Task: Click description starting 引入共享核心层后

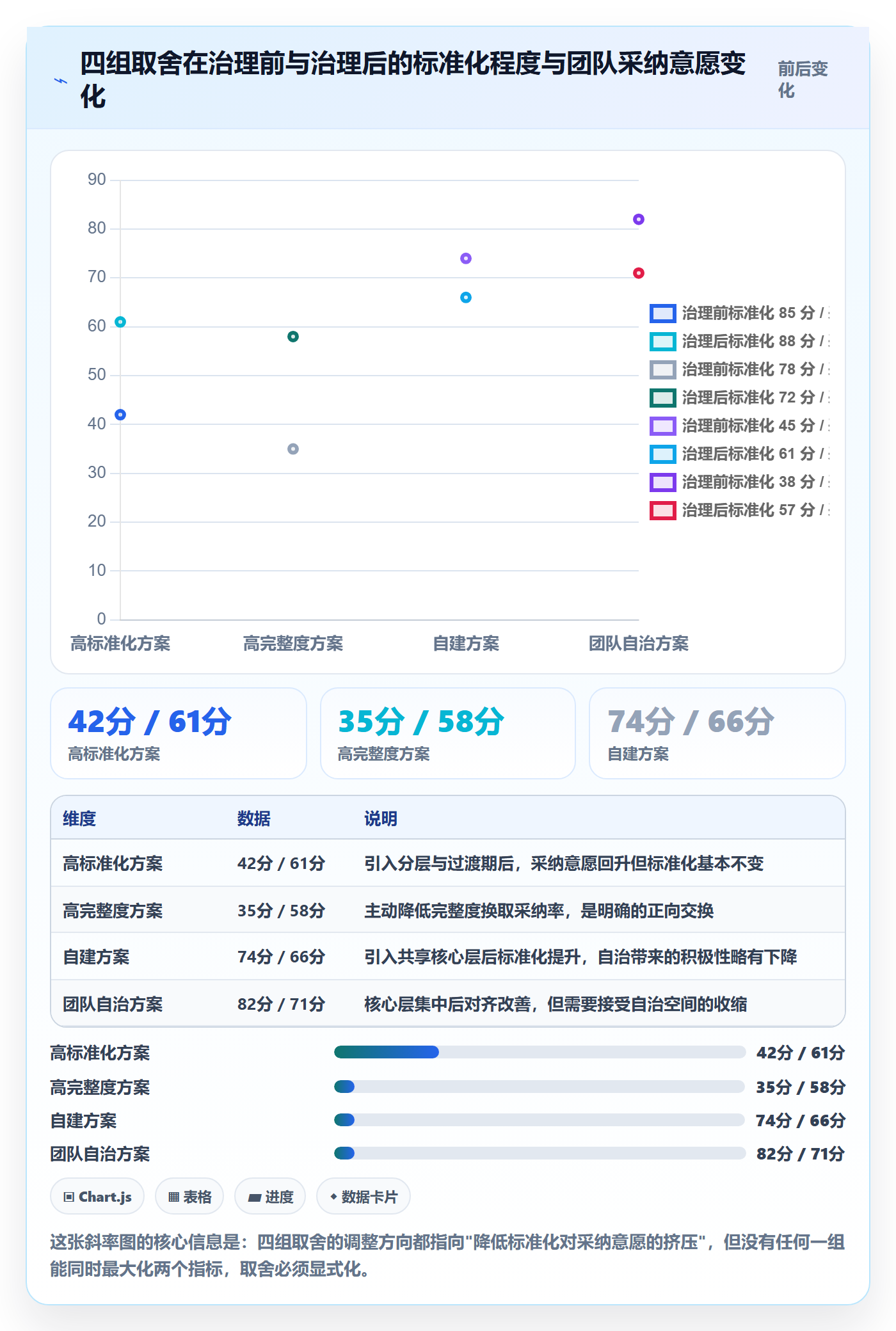Action: pyautogui.click(x=580, y=957)
